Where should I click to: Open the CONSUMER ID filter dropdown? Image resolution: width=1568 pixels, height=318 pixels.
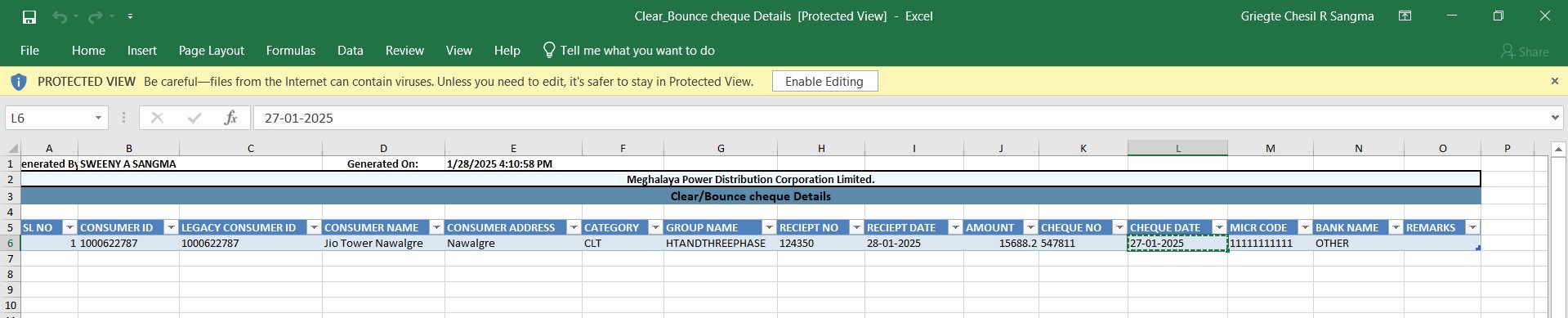[171, 227]
